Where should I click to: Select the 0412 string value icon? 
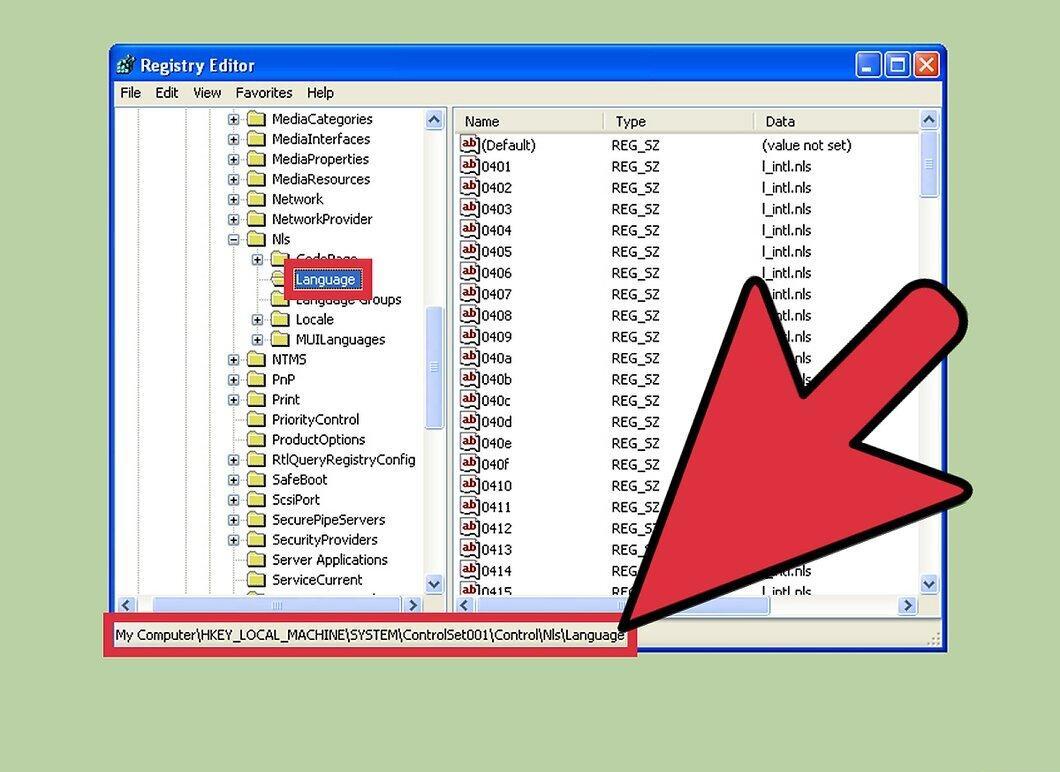pyautogui.click(x=469, y=527)
